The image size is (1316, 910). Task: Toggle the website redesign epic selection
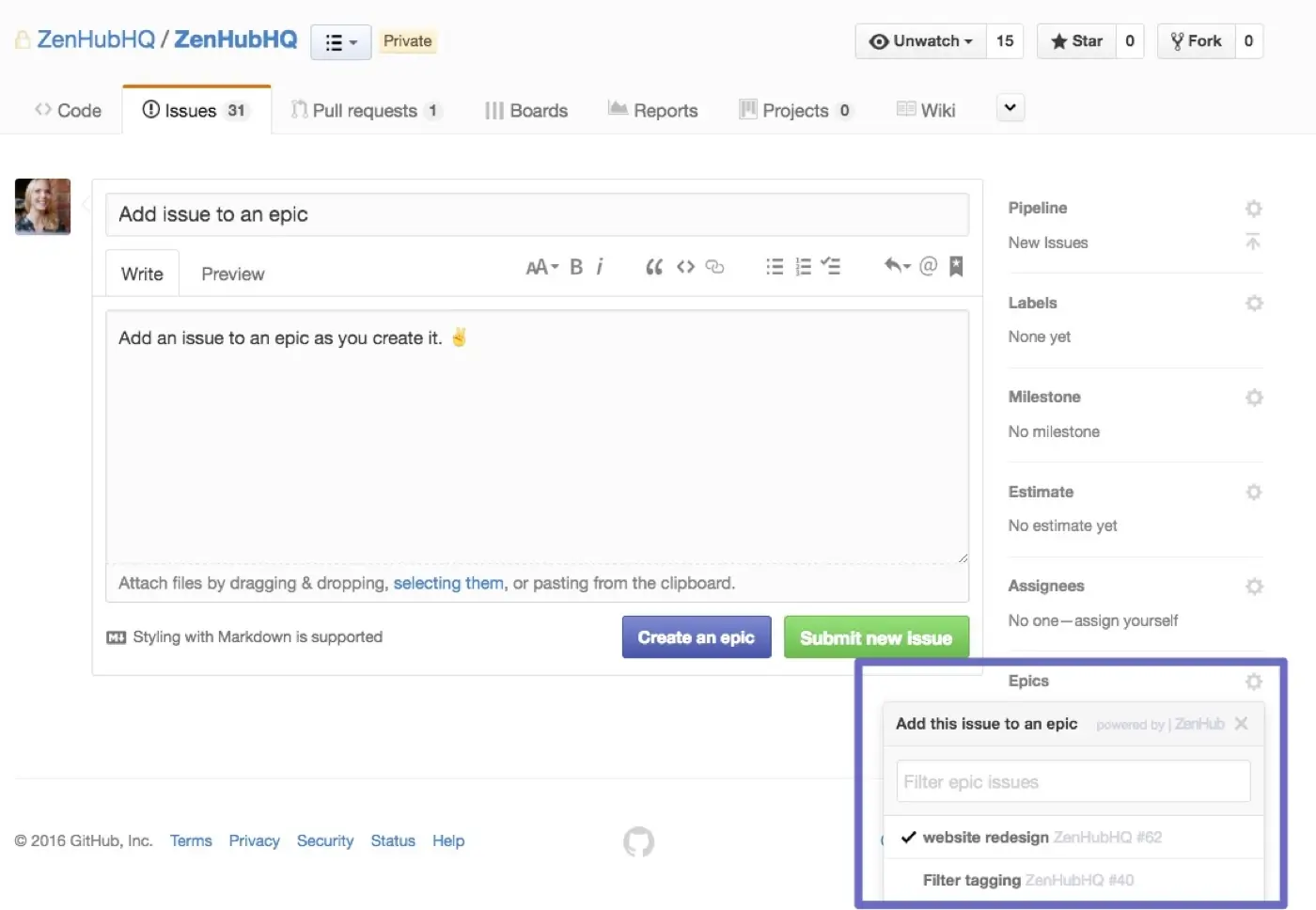click(x=1073, y=838)
